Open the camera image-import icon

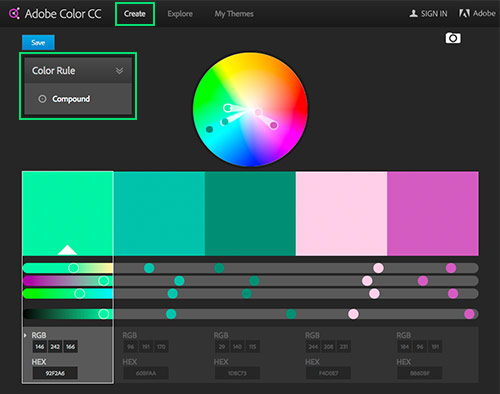(453, 38)
